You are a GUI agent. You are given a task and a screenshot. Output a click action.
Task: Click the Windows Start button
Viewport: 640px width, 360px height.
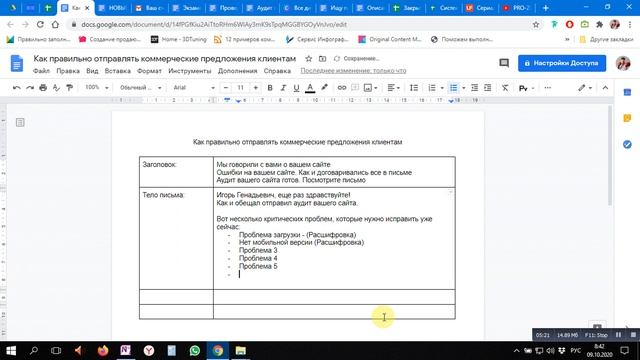11,351
